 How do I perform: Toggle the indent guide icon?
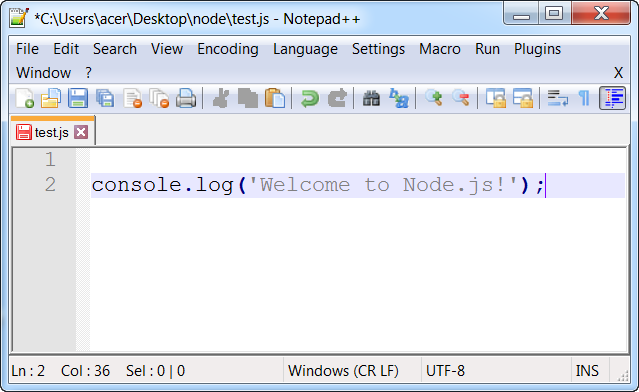pyautogui.click(x=612, y=98)
